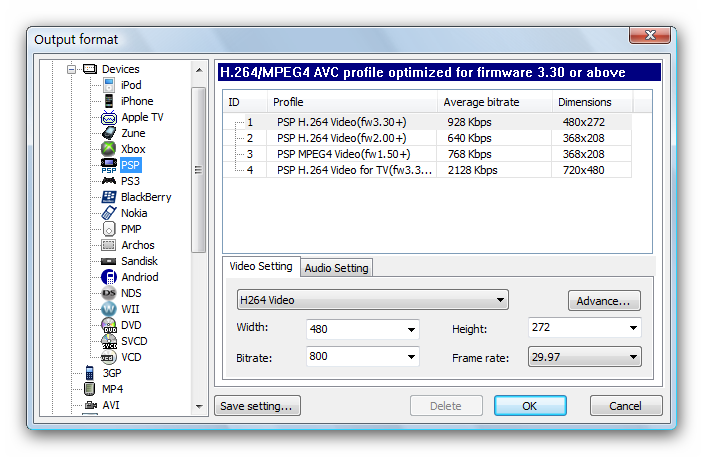Click the Archos device icon

pos(109,245)
